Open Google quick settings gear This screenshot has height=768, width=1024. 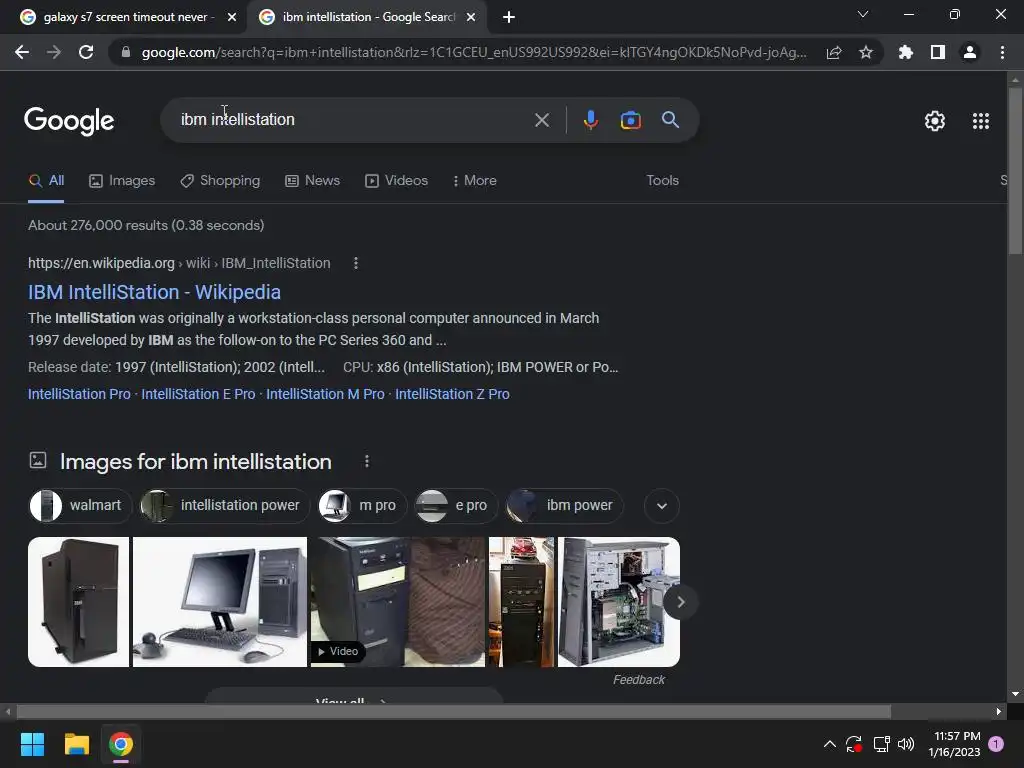coord(935,121)
